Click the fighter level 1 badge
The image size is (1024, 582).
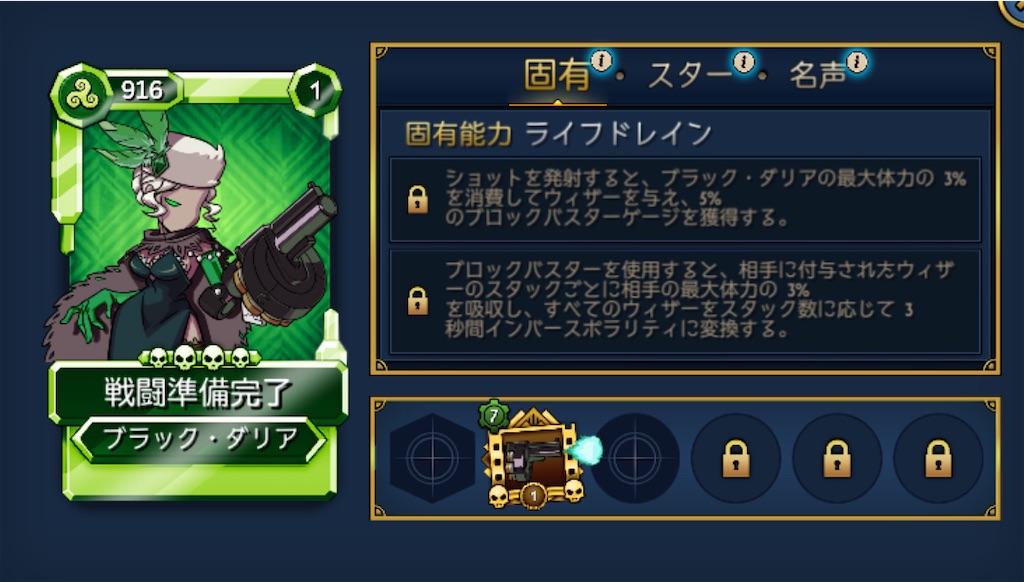click(x=315, y=90)
